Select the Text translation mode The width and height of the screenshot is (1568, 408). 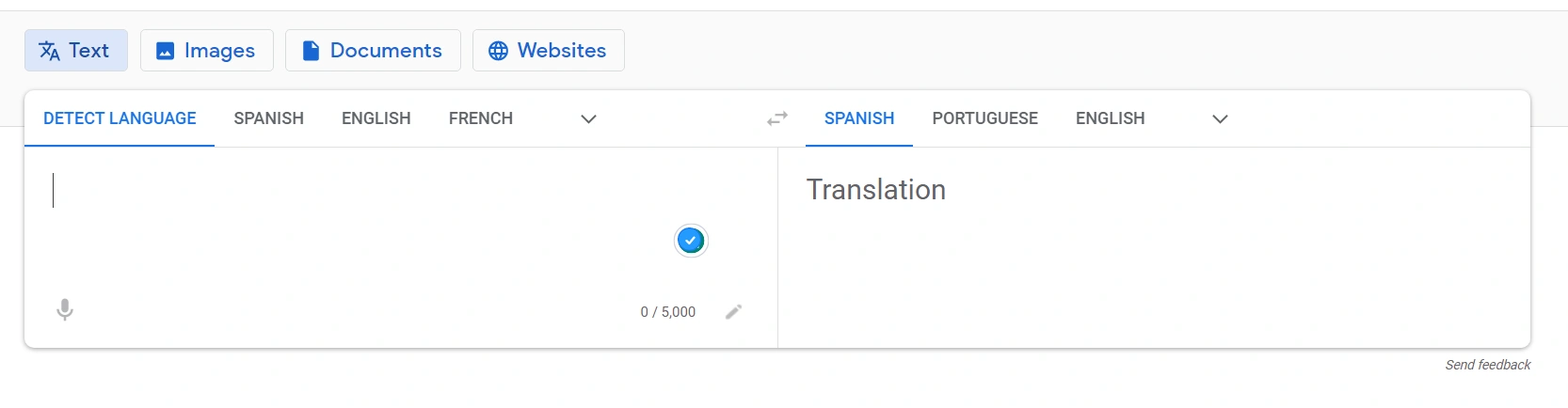tap(75, 50)
